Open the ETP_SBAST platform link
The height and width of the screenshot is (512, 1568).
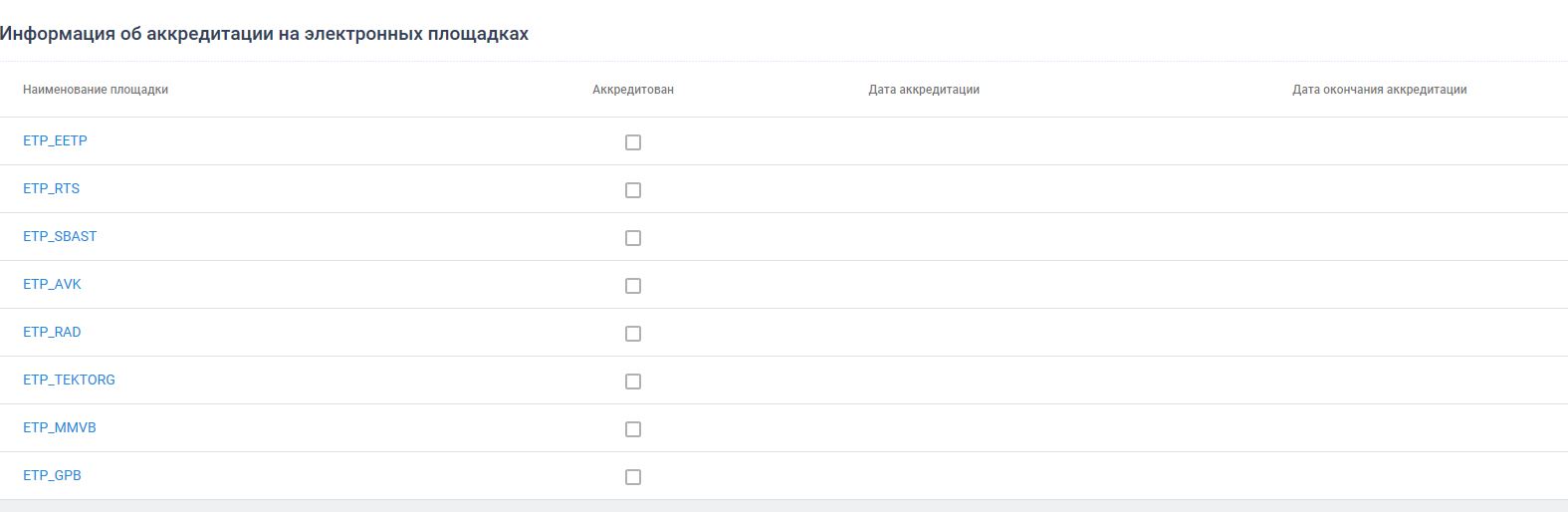[60, 236]
